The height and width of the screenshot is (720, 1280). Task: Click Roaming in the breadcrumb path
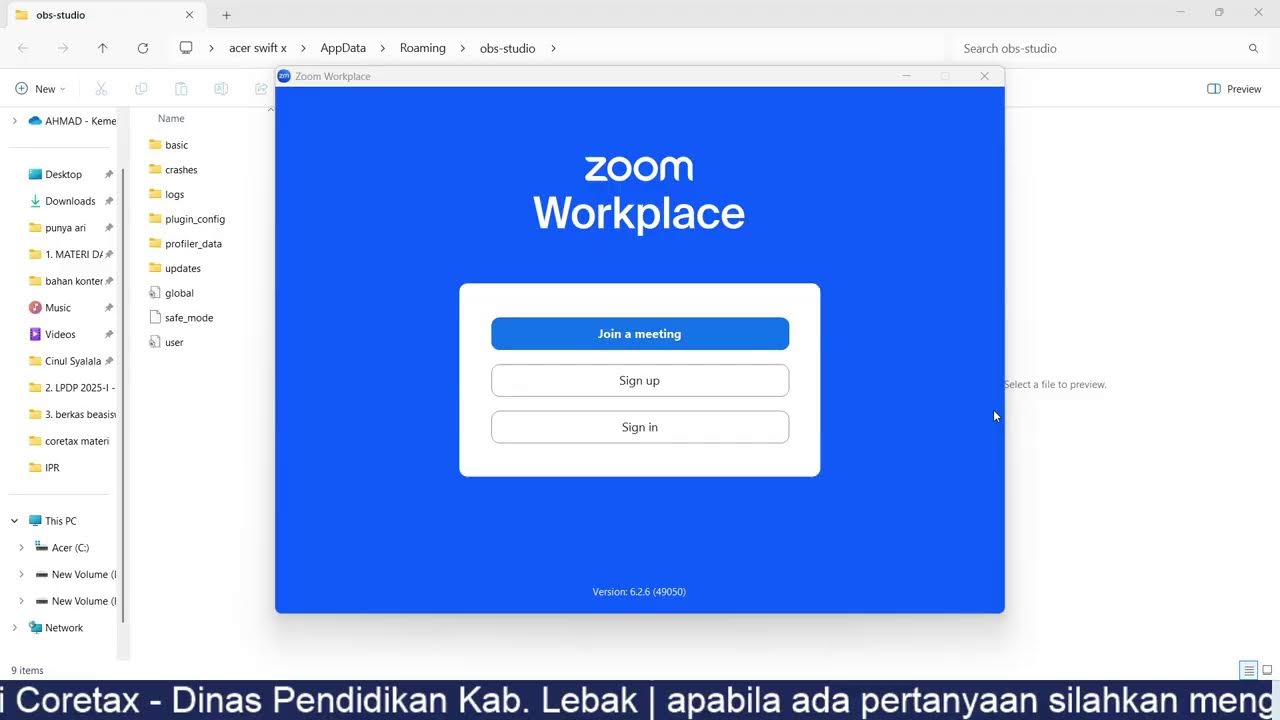(423, 48)
